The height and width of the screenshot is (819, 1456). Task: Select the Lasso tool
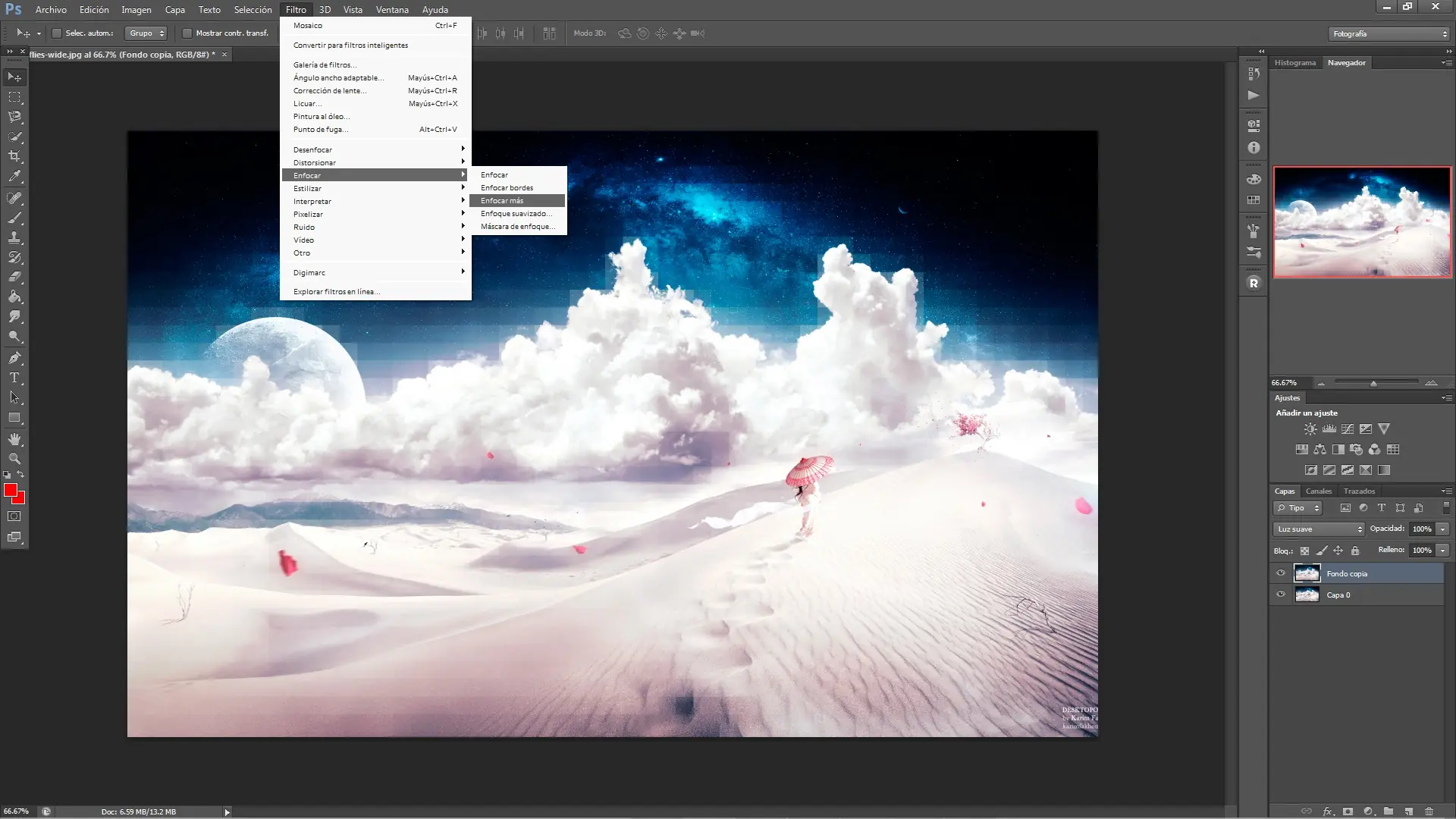click(14, 117)
